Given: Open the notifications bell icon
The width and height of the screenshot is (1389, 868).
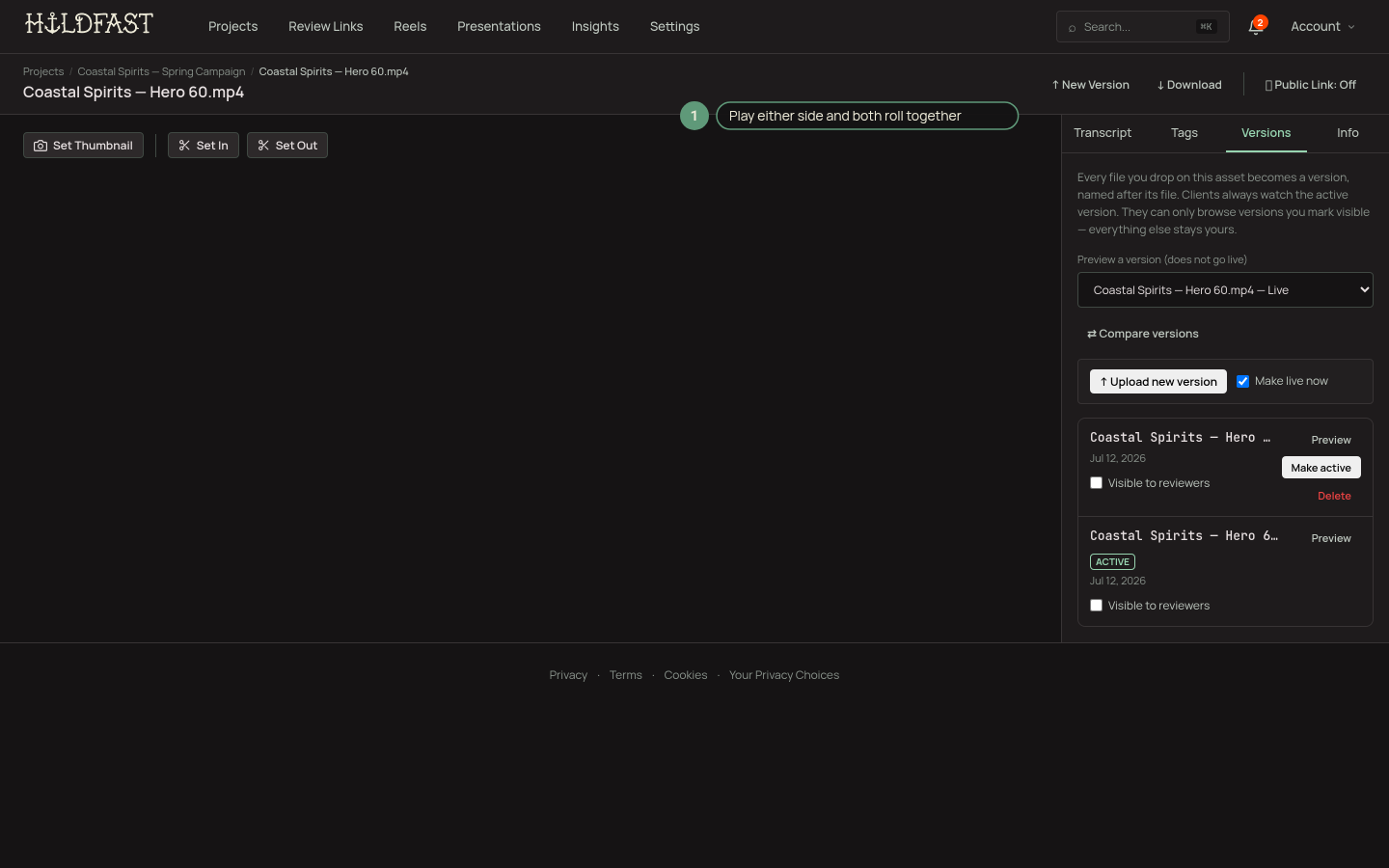Looking at the screenshot, I should pos(1255,27).
